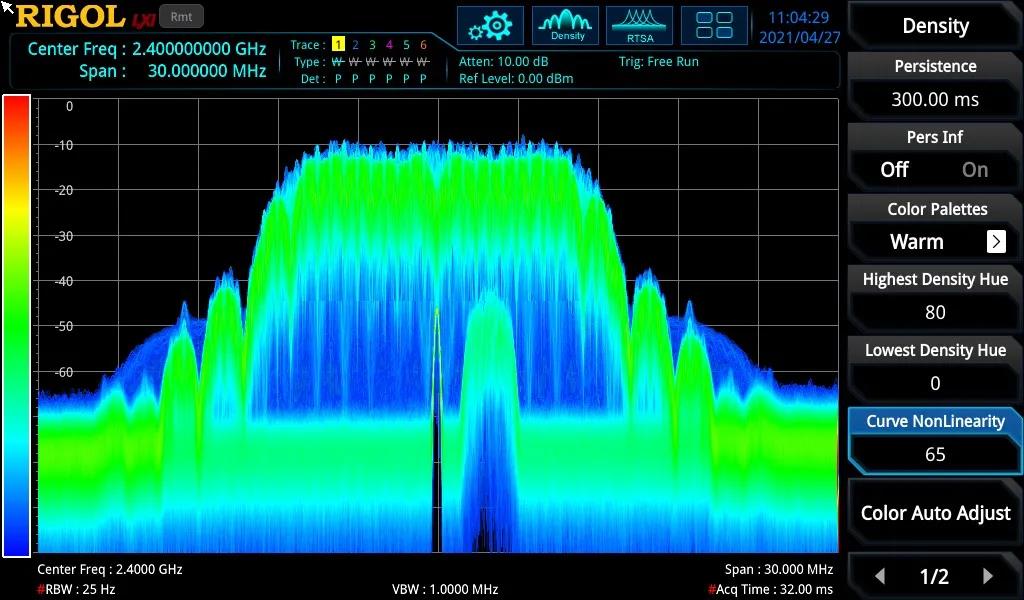This screenshot has width=1024, height=600.
Task: Open the Center Freq setting at top
Action: click(x=147, y=49)
